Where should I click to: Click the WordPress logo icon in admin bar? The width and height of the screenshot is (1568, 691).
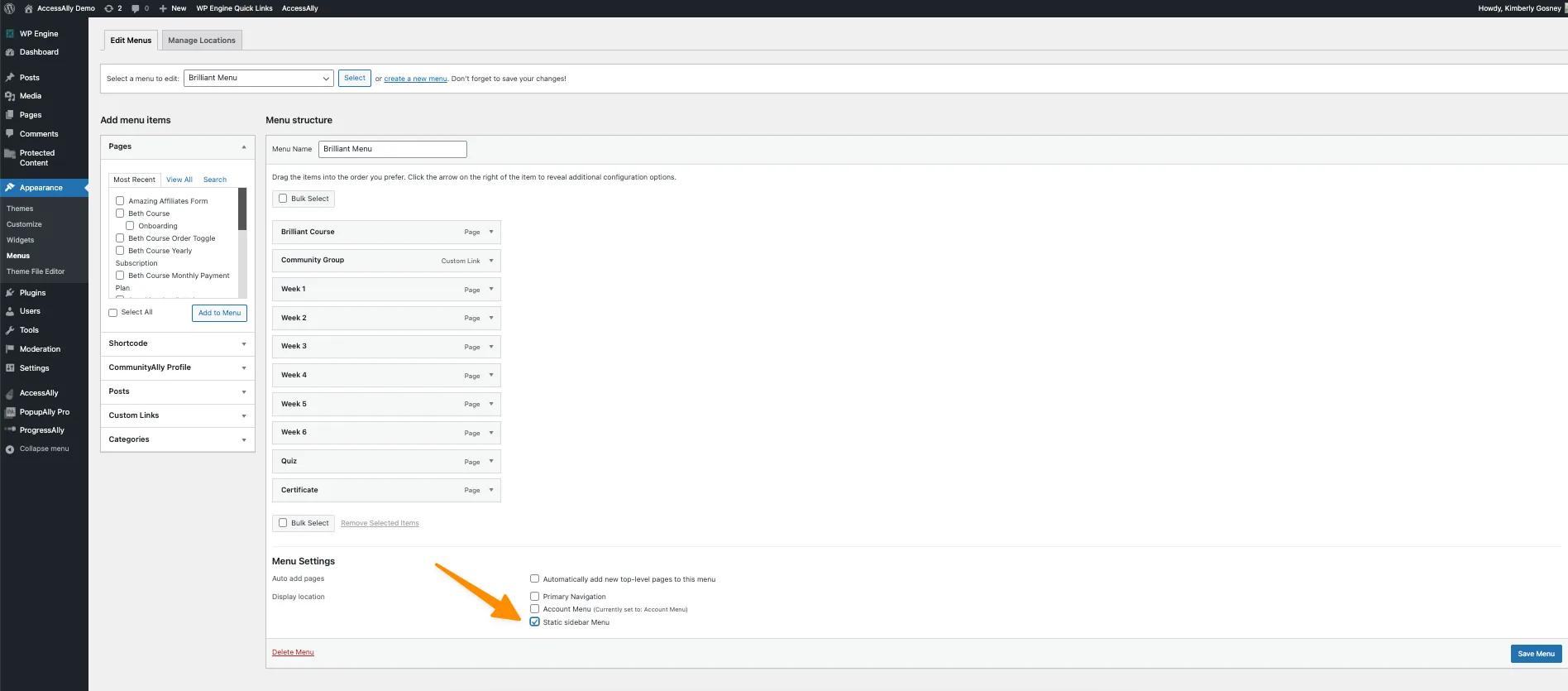tap(10, 8)
